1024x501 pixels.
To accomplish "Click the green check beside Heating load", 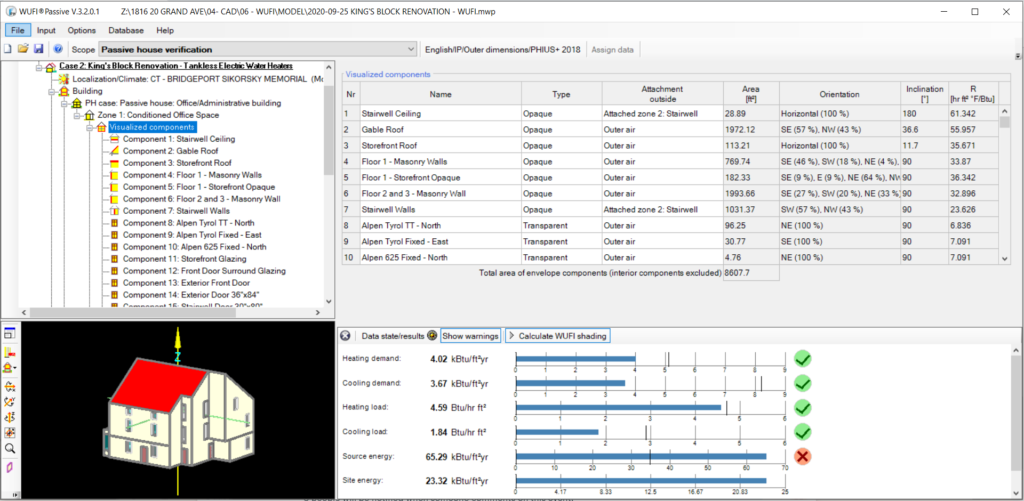I will 803,408.
